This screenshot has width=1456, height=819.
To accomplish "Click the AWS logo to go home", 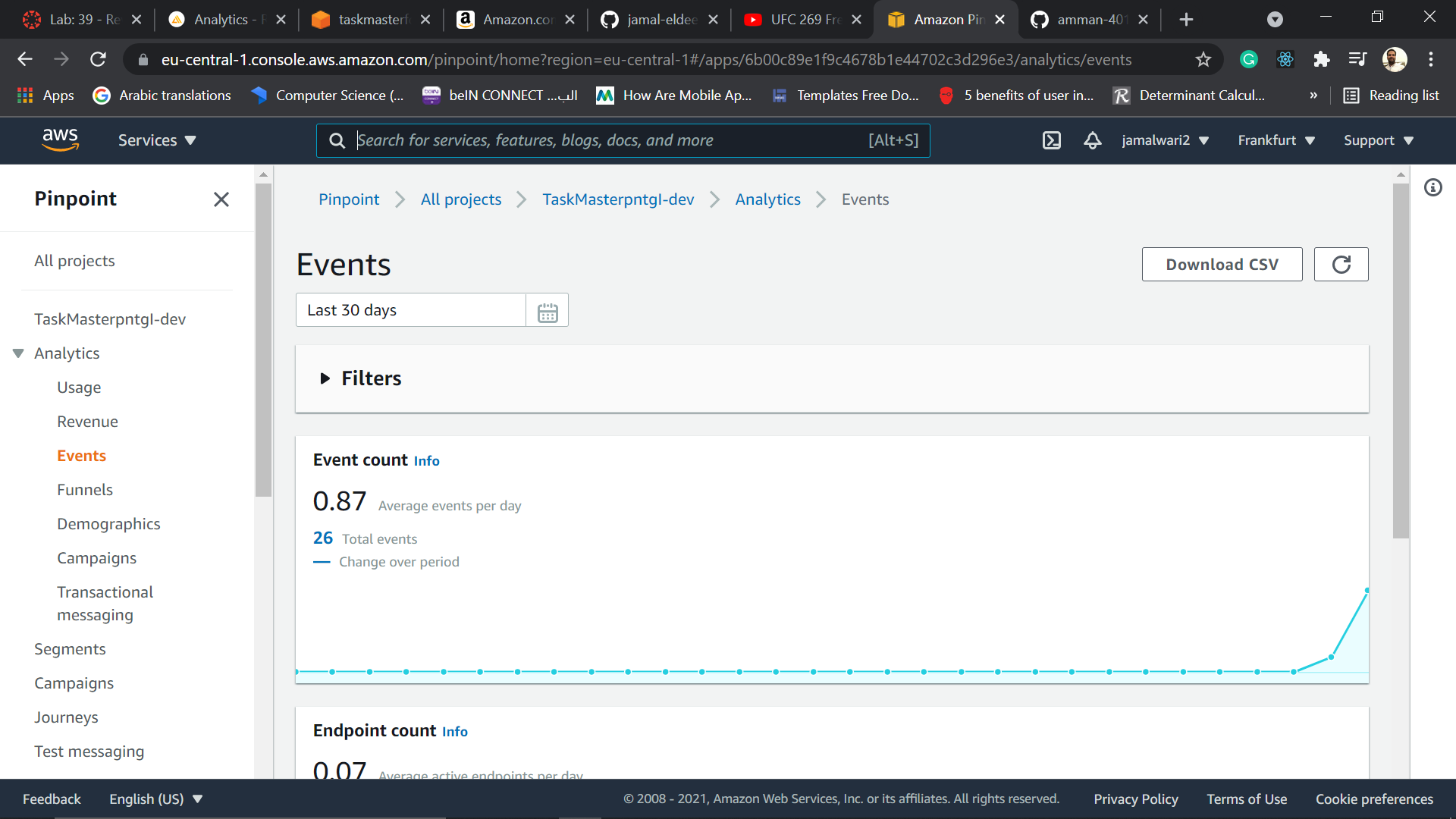I will 61,140.
